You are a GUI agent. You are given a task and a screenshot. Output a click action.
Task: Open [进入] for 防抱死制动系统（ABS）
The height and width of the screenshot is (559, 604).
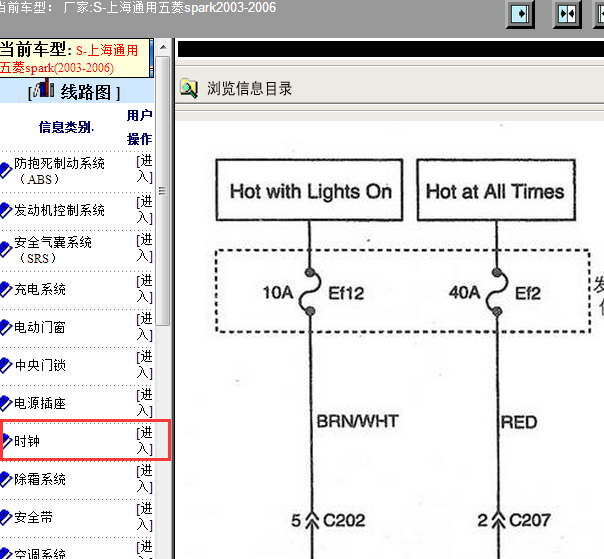coord(144,169)
